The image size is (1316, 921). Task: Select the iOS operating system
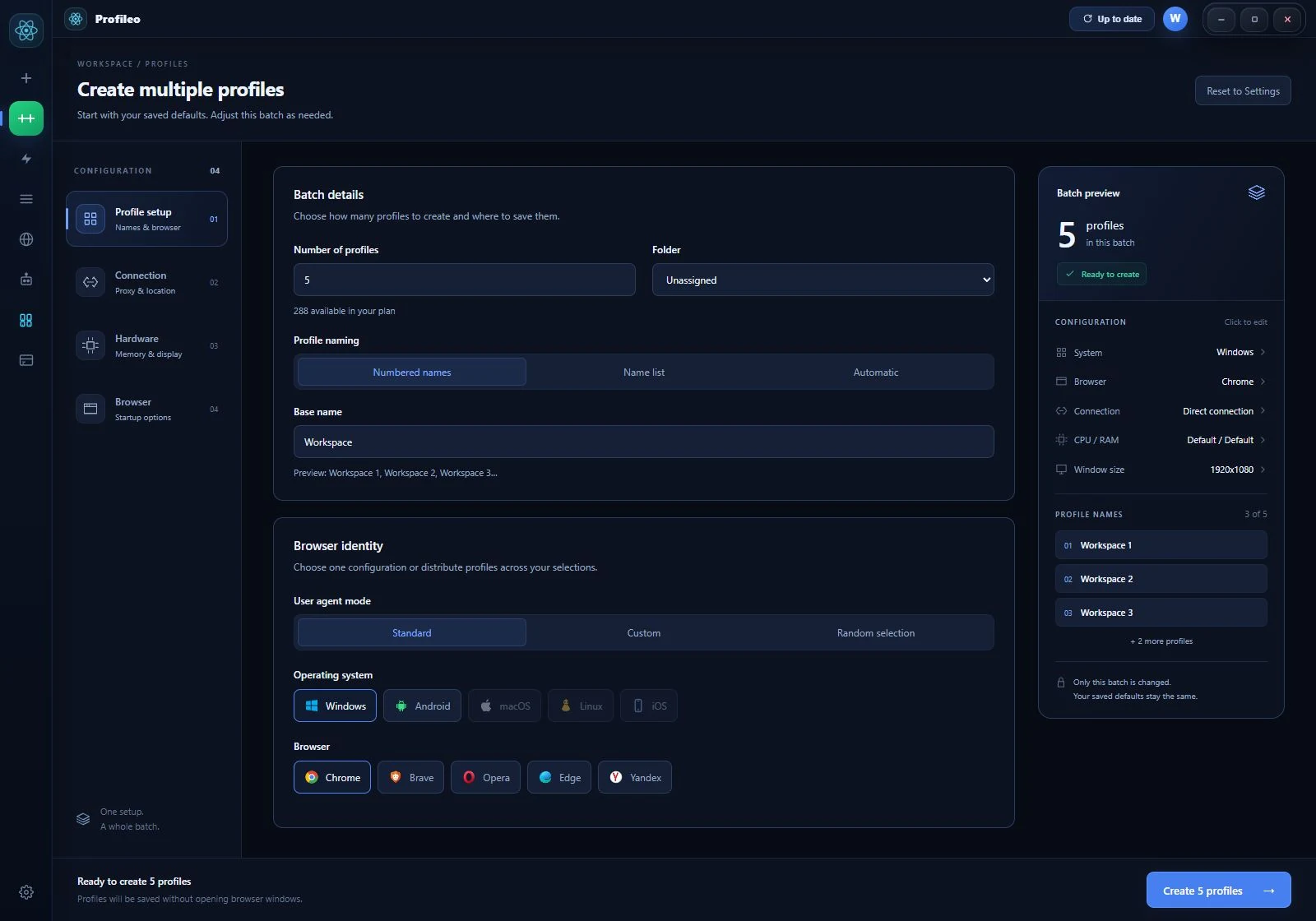(648, 706)
